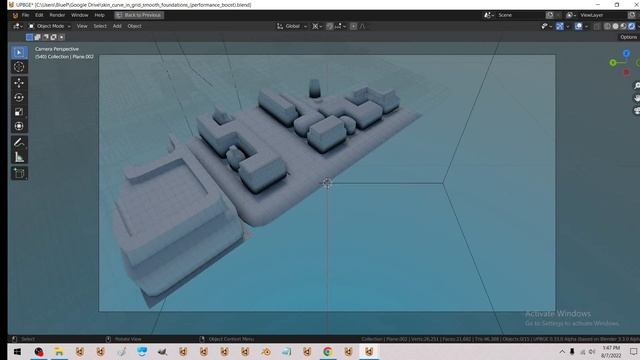Activate the Transform tool
This screenshot has height=360, width=640.
(x=19, y=126)
